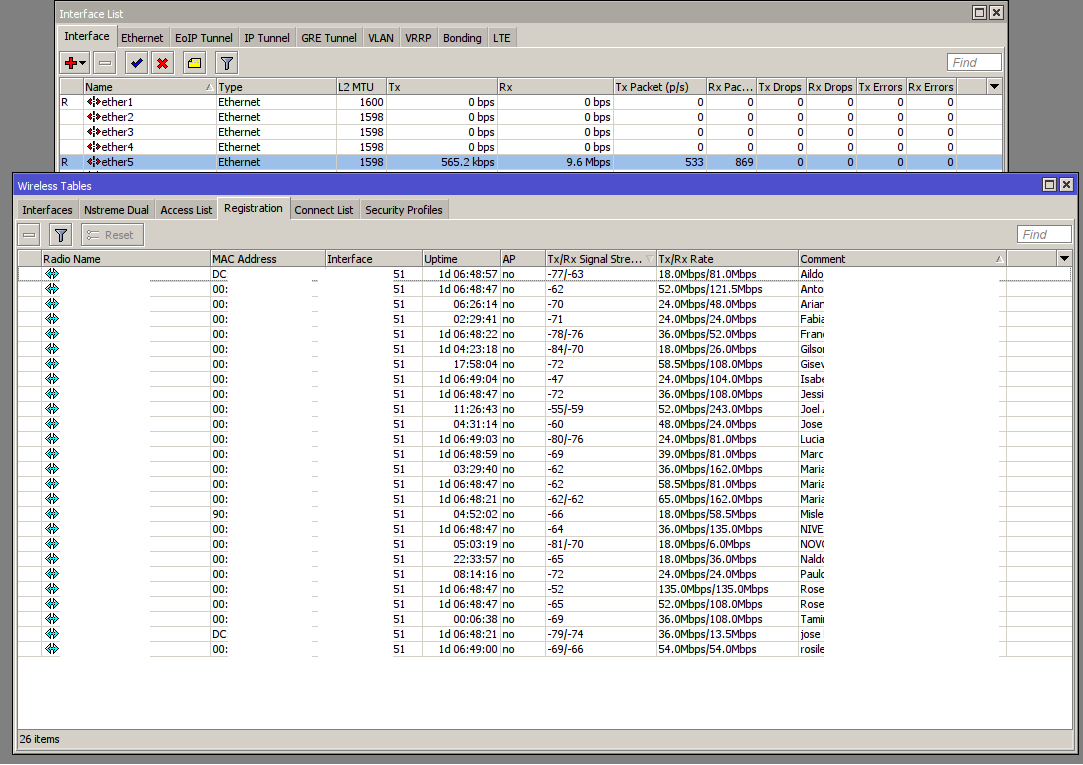Switch to the Nstreme Dual tab
1083x765 pixels.
click(x=116, y=210)
